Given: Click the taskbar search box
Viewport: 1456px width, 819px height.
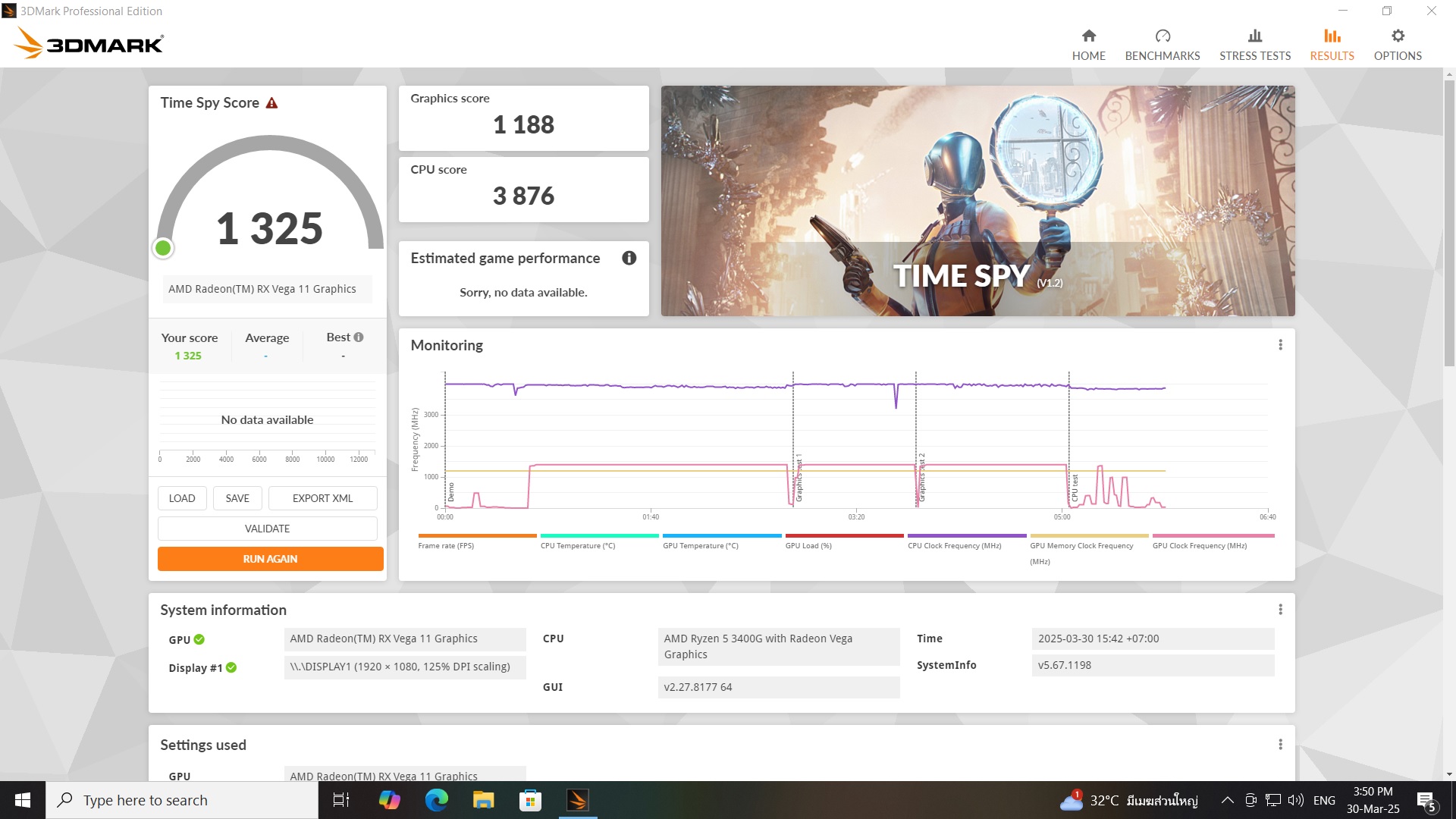Looking at the screenshot, I should [182, 800].
